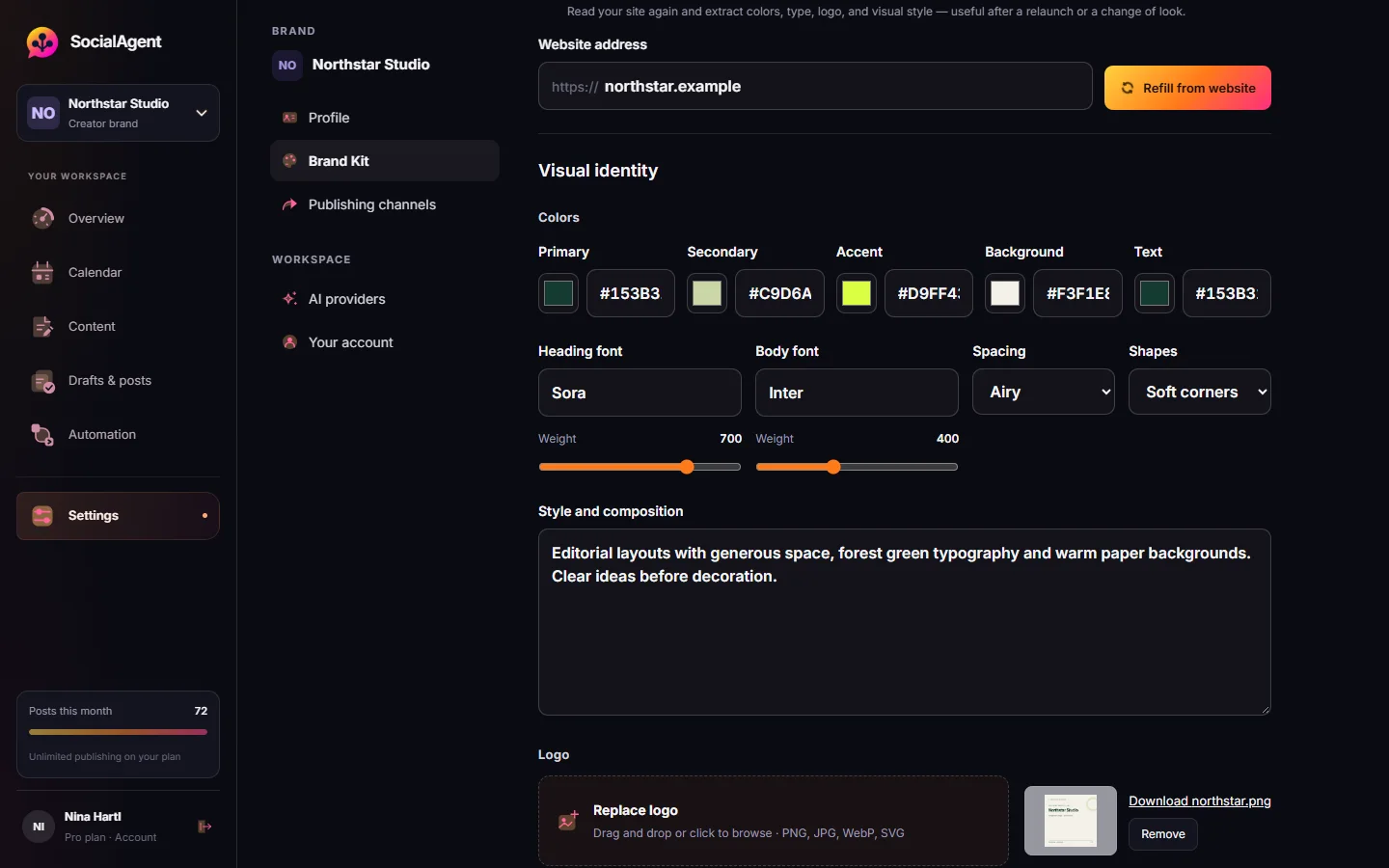The height and width of the screenshot is (868, 1389).
Task: Open the AI providers section
Action: [x=385, y=299]
